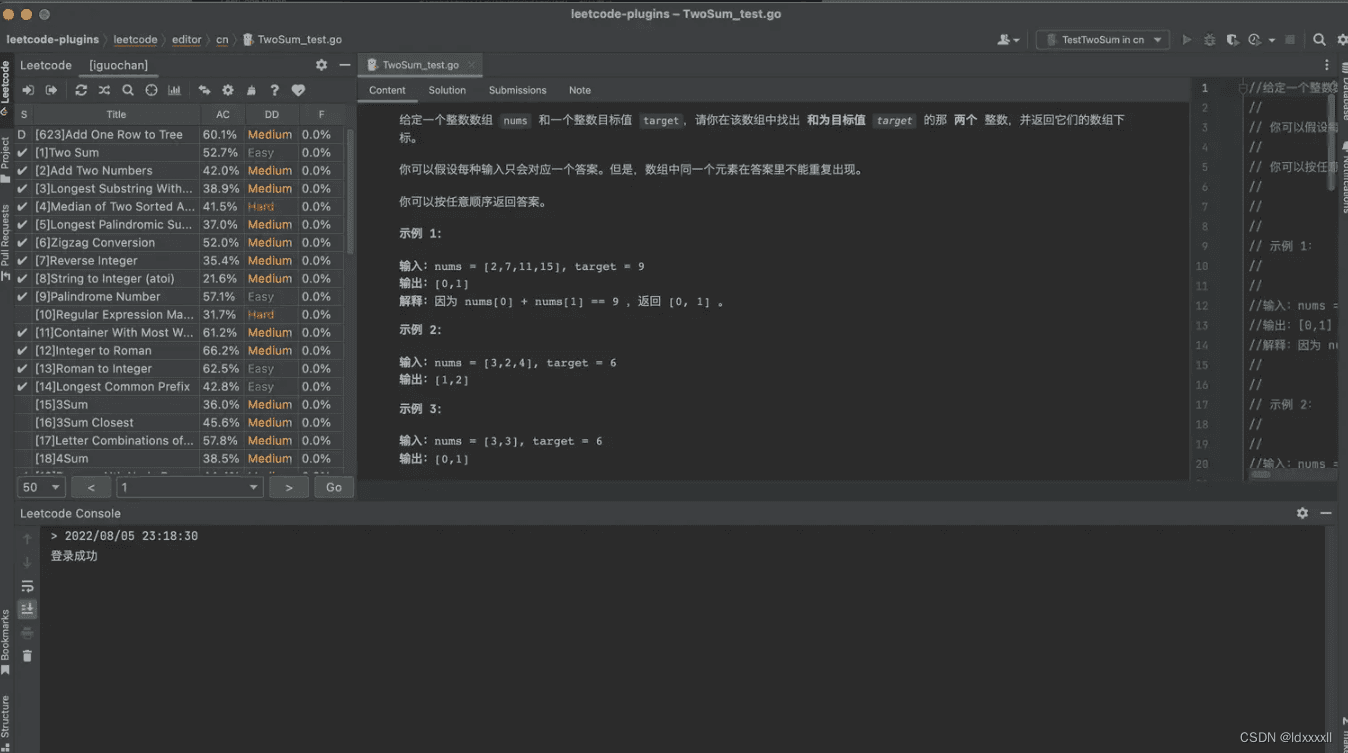Click the donate heart icon
1348x753 pixels.
[x=298, y=90]
